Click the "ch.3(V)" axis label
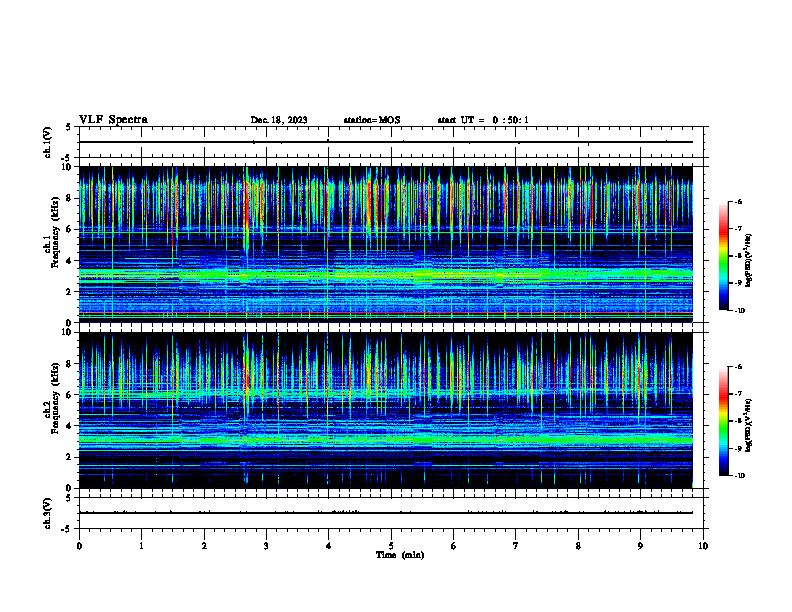This screenshot has height=612, width=792. pyautogui.click(x=47, y=513)
